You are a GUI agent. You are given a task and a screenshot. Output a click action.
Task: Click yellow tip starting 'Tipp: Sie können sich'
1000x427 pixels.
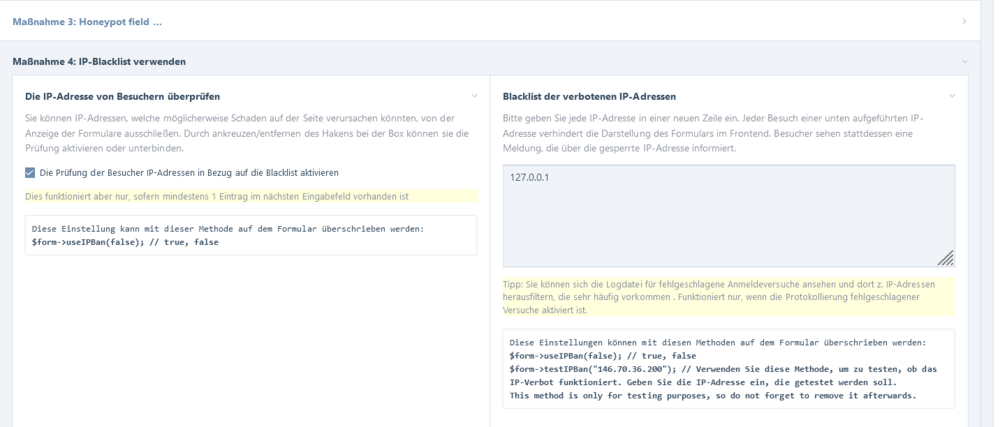coord(729,297)
